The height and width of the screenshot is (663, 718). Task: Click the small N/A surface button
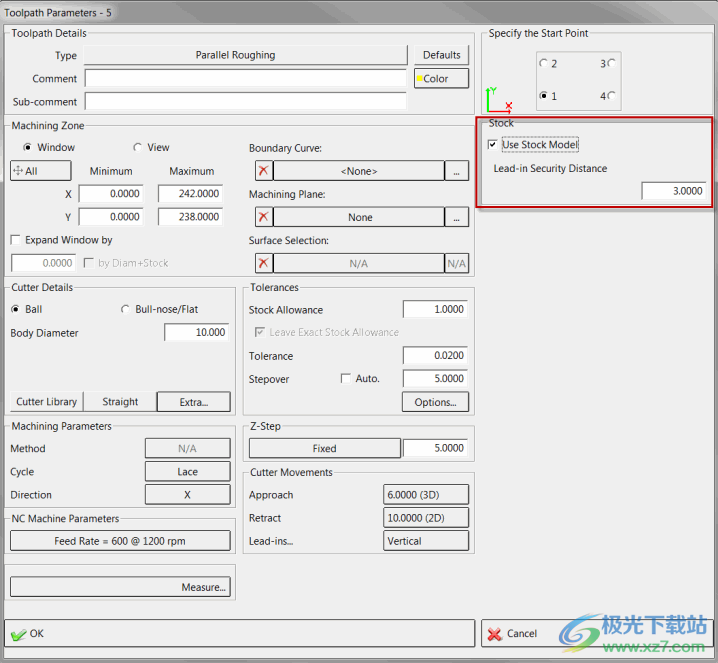click(x=457, y=263)
